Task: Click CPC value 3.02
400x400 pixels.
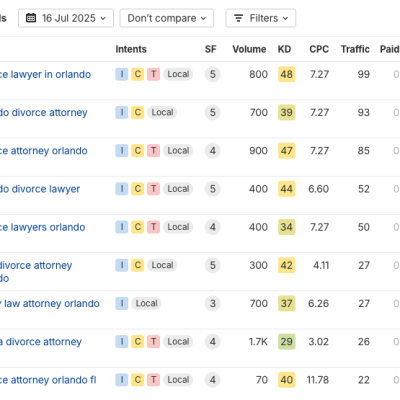Action: (319, 342)
